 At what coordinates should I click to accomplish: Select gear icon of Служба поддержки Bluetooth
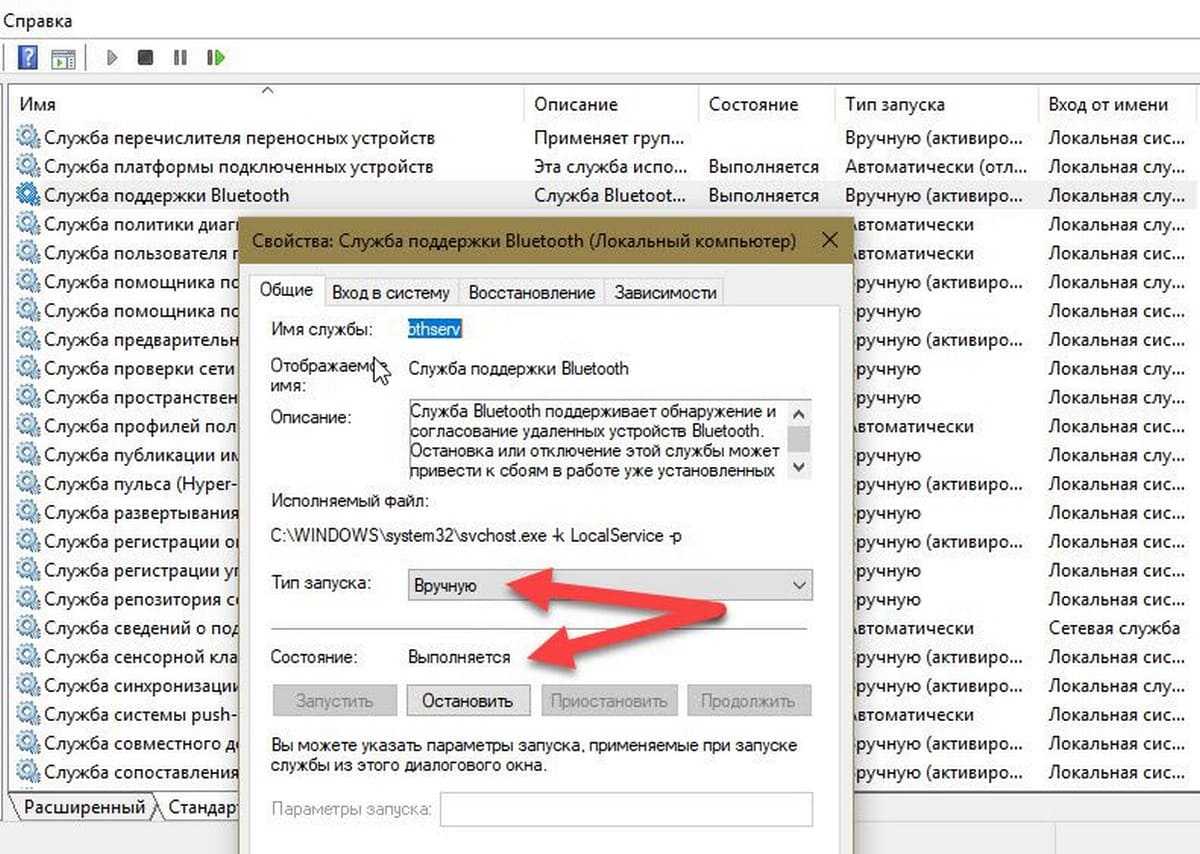click(28, 195)
